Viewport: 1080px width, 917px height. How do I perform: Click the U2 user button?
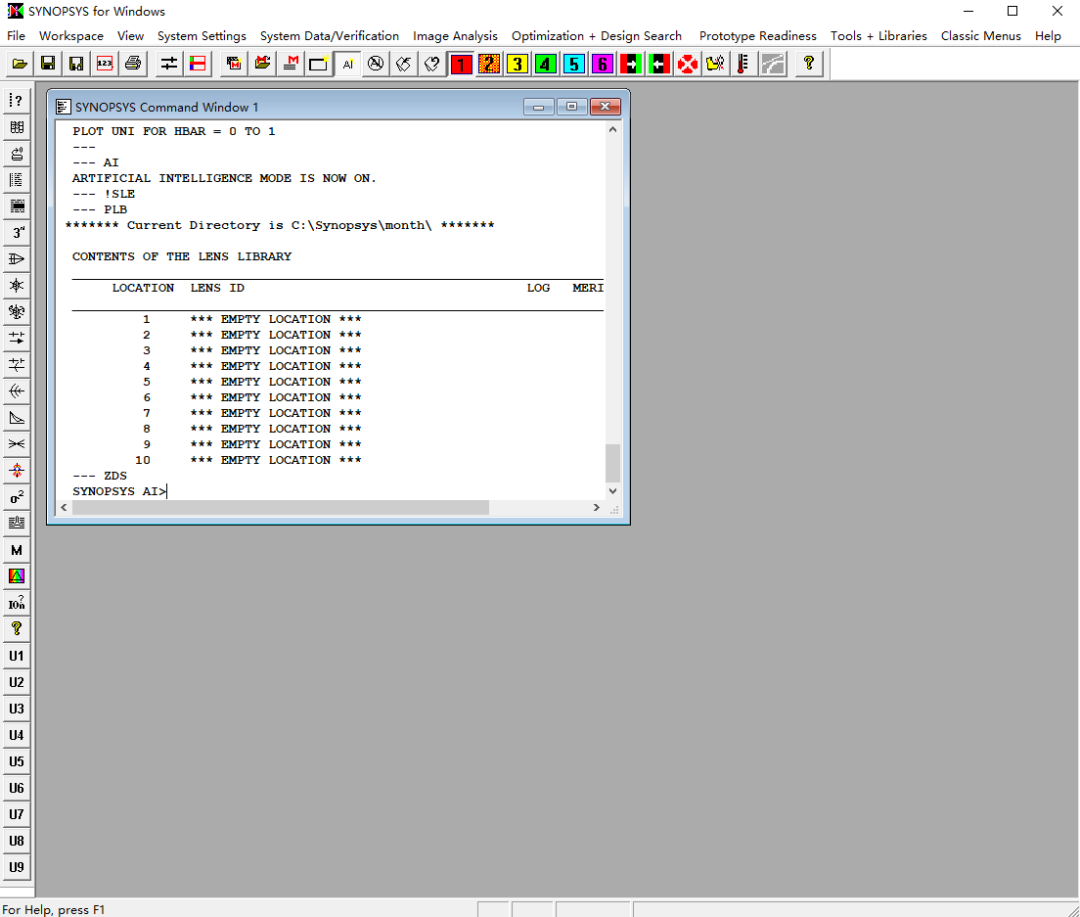pos(17,682)
